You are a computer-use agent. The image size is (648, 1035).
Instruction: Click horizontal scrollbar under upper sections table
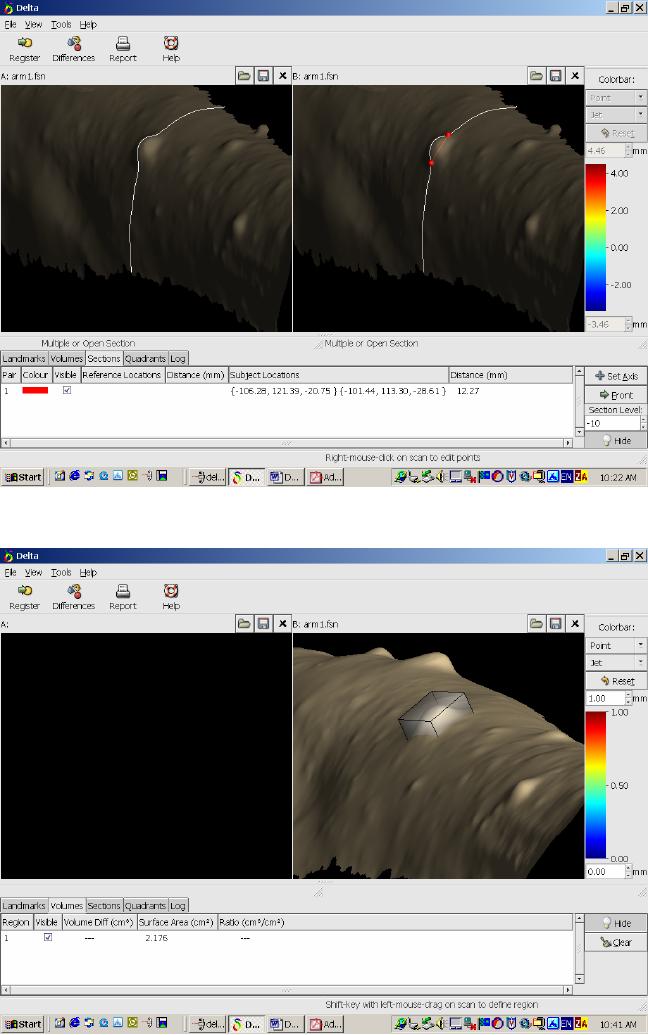coord(286,443)
